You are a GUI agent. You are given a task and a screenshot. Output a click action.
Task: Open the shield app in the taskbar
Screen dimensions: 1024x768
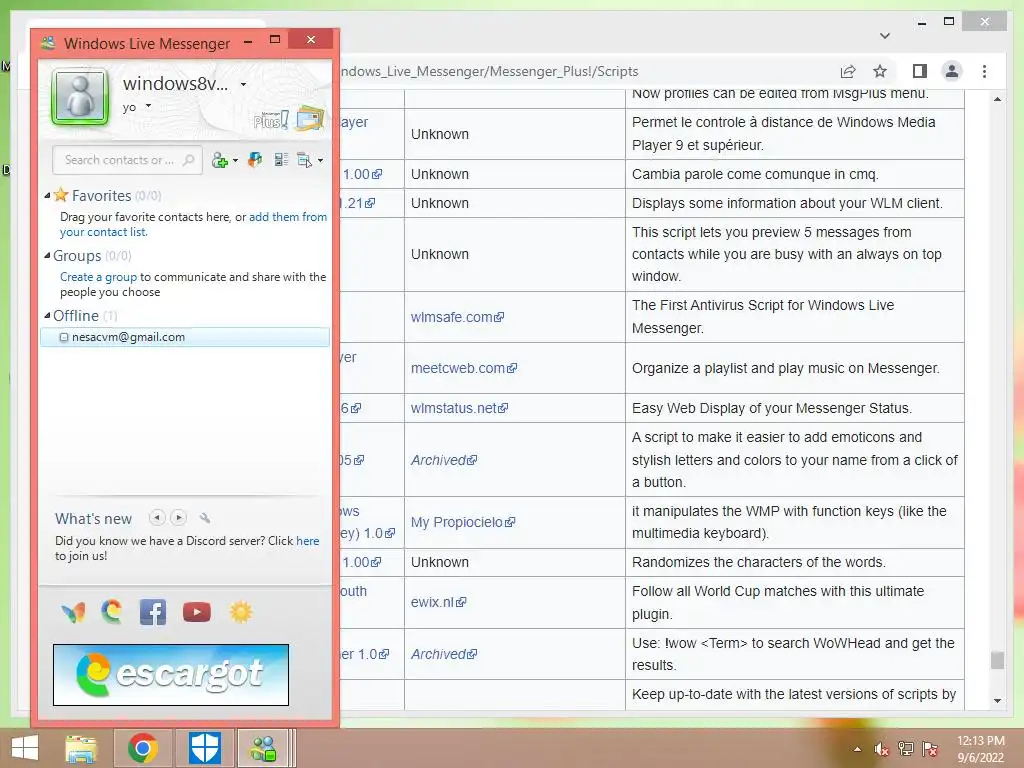pyautogui.click(x=205, y=748)
